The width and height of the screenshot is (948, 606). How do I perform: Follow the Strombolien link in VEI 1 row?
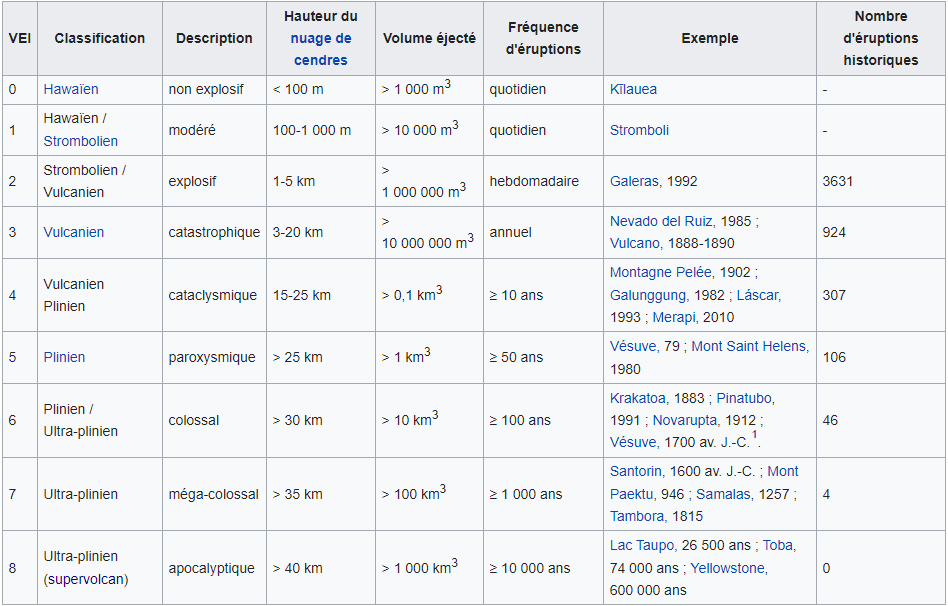click(80, 141)
